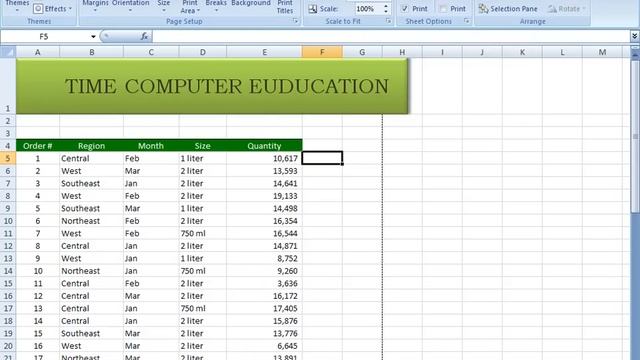Select row 12 header
Image resolution: width=640 pixels, height=360 pixels.
coord(8,246)
